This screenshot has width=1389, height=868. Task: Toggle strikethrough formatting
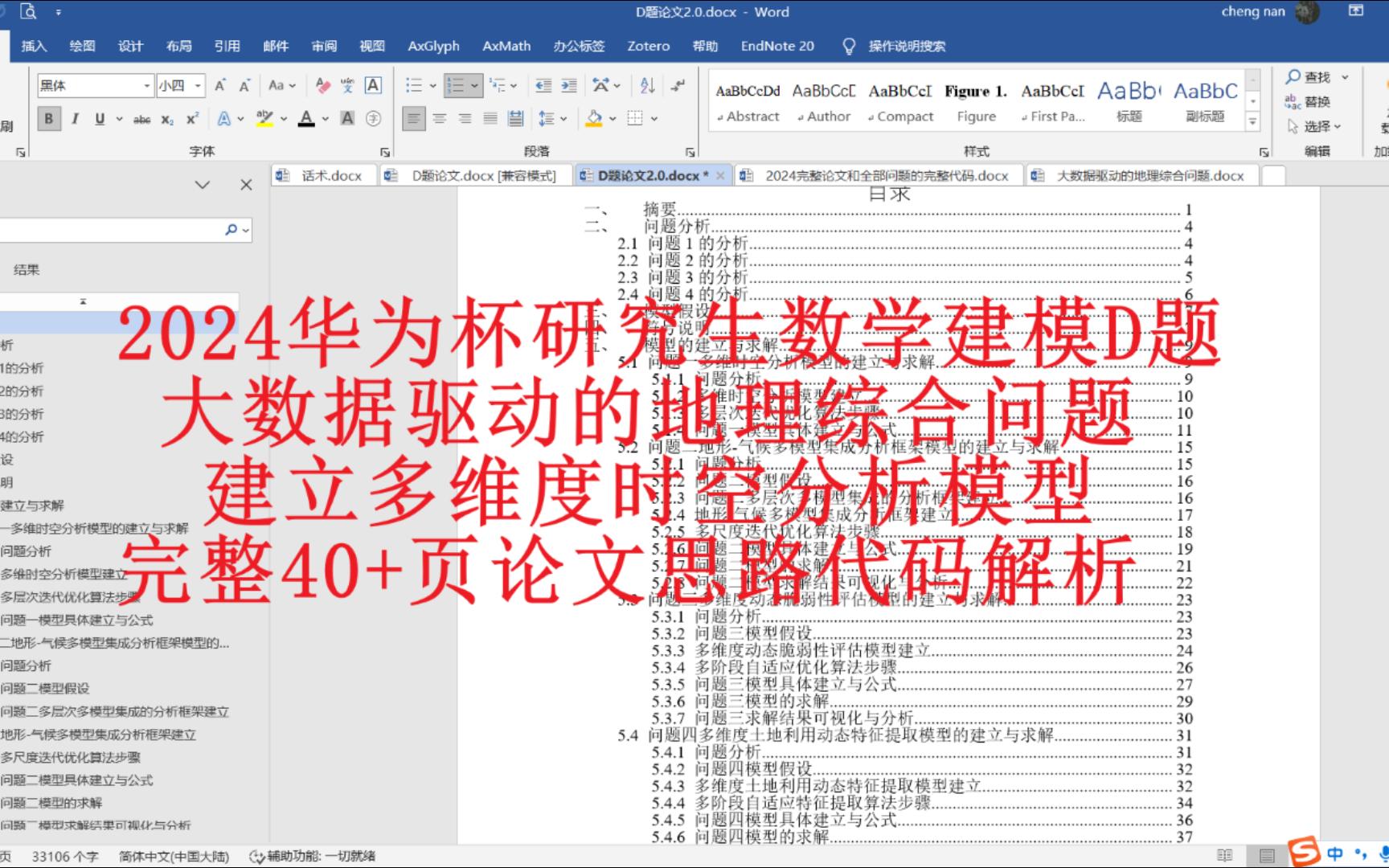click(x=141, y=119)
